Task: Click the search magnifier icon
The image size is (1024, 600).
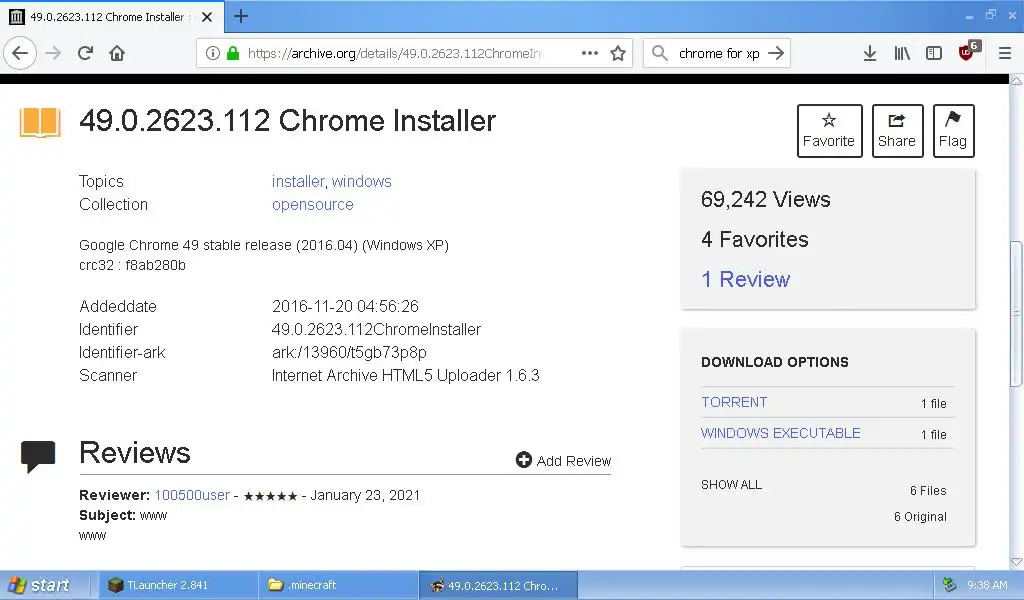Action: click(660, 53)
